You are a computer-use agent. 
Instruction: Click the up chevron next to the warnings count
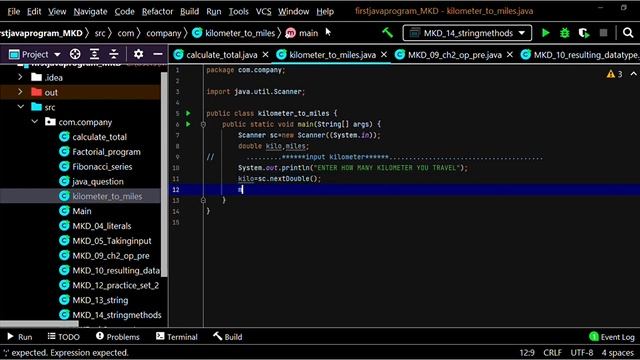pyautogui.click(x=633, y=74)
